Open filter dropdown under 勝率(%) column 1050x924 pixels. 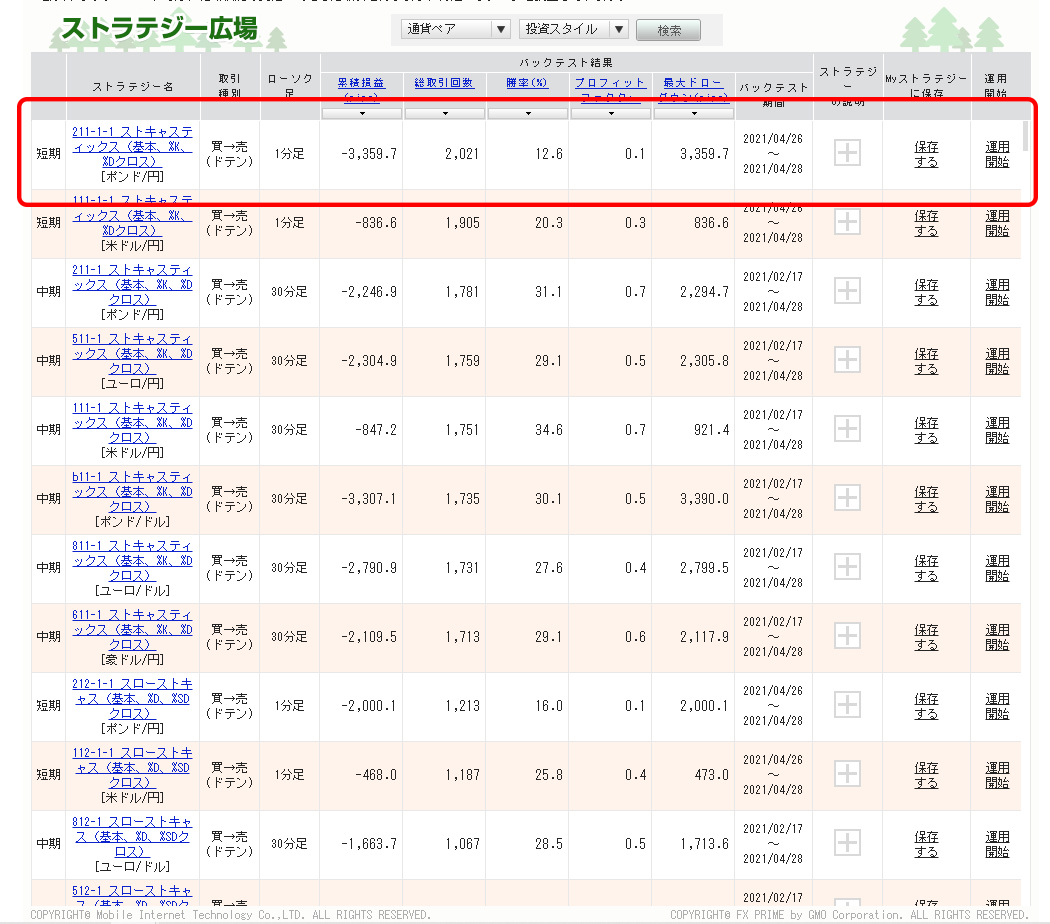point(528,114)
